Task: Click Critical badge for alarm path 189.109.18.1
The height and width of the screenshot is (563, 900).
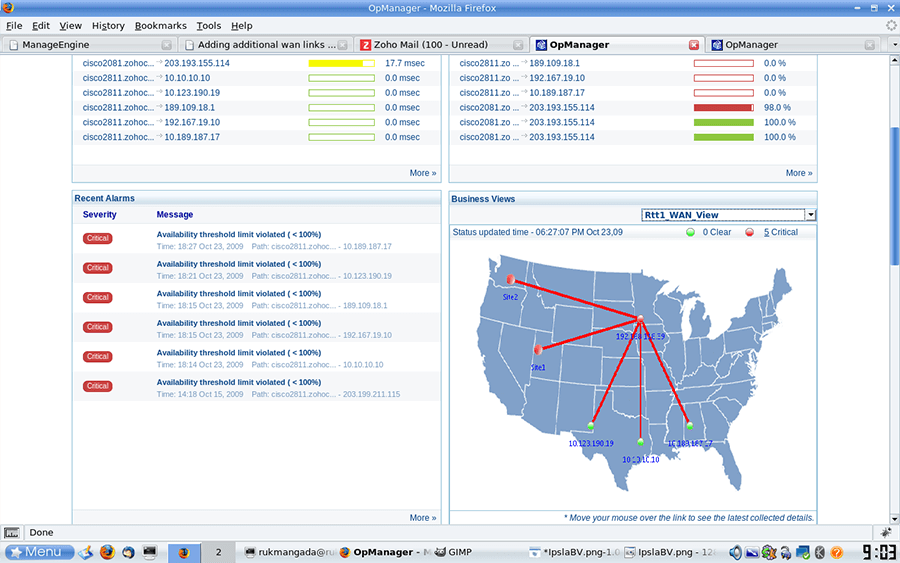Action: point(98,298)
